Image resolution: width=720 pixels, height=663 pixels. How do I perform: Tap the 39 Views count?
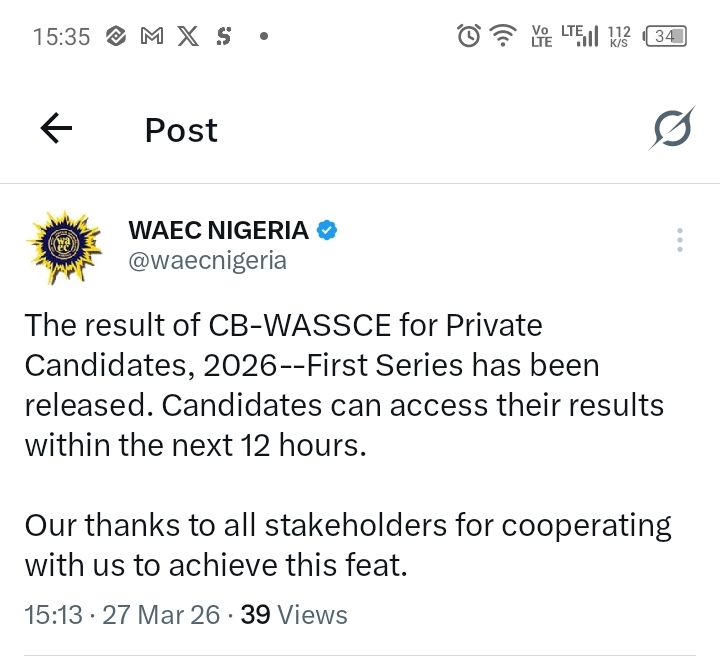click(294, 614)
